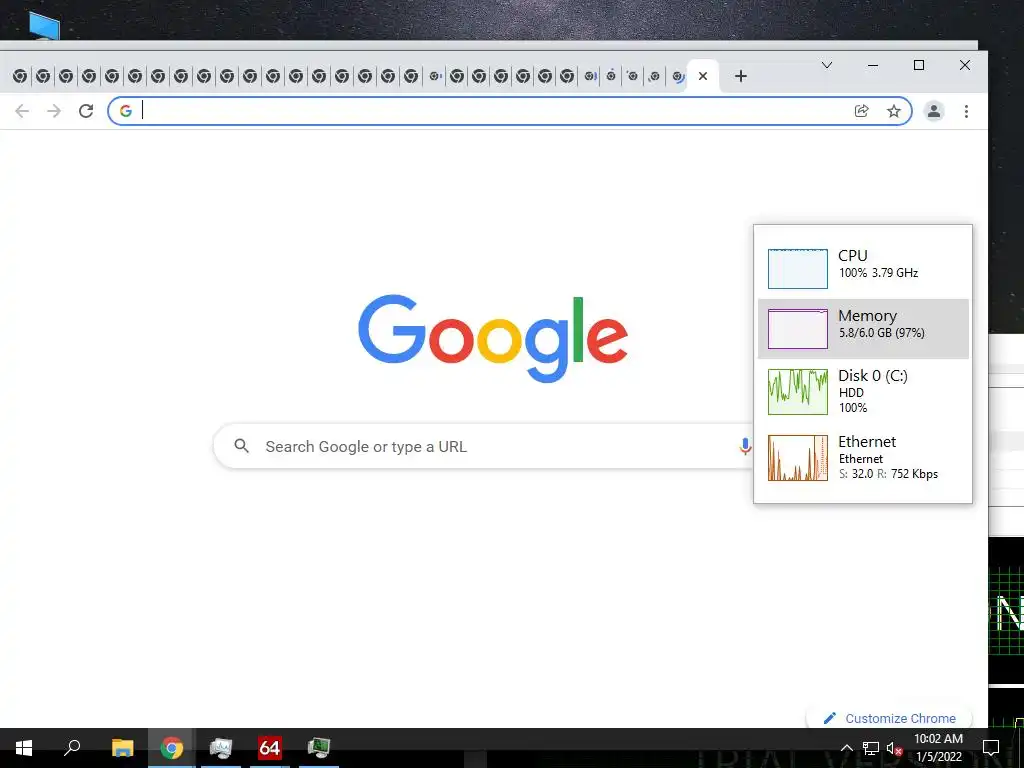Viewport: 1024px width, 768px height.
Task: Open Windows taskbar search
Action: [72, 748]
